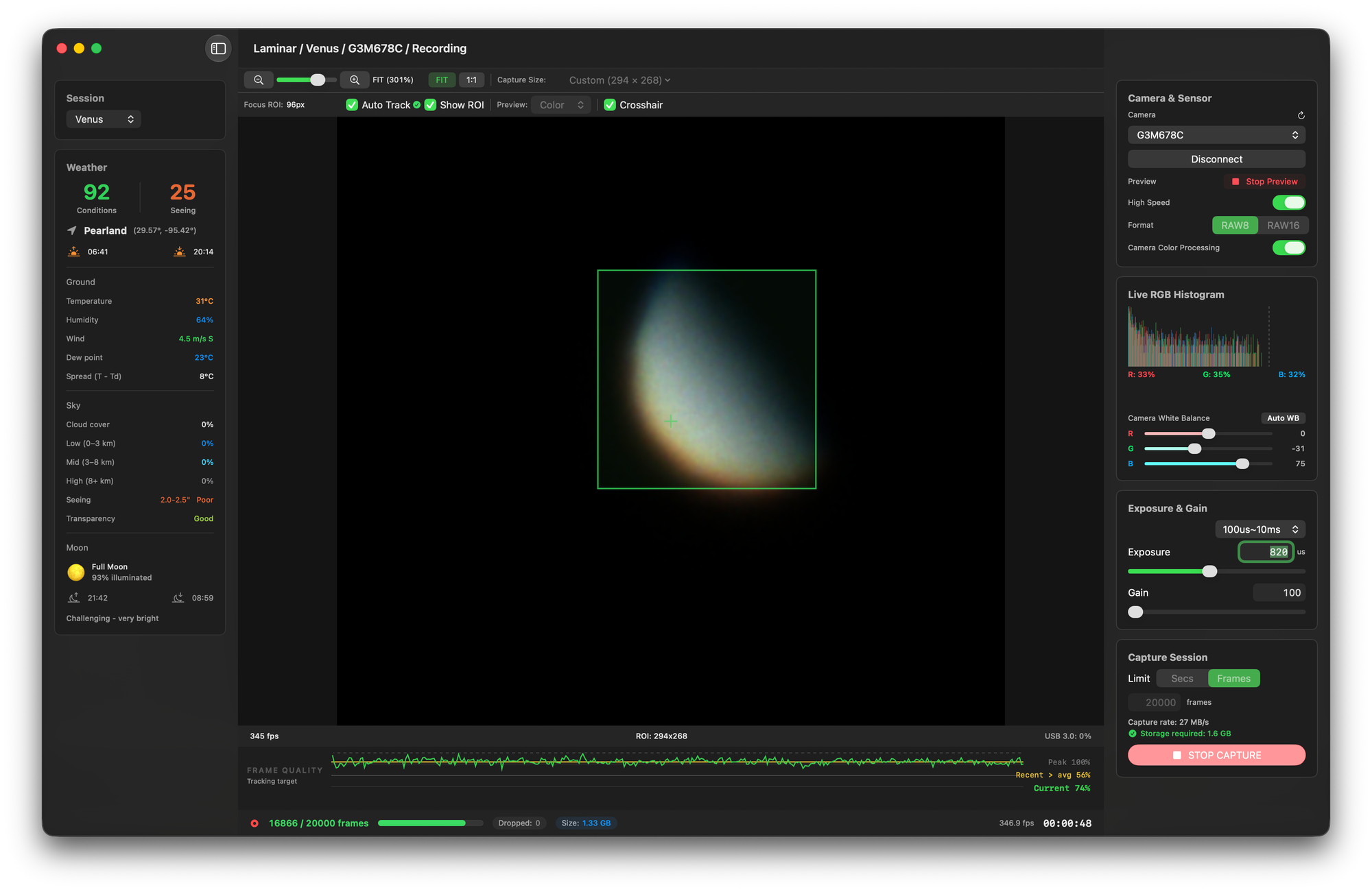Screen dimensions: 1372x892
Task: Uncheck the Show ROI checkbox
Action: [x=430, y=105]
